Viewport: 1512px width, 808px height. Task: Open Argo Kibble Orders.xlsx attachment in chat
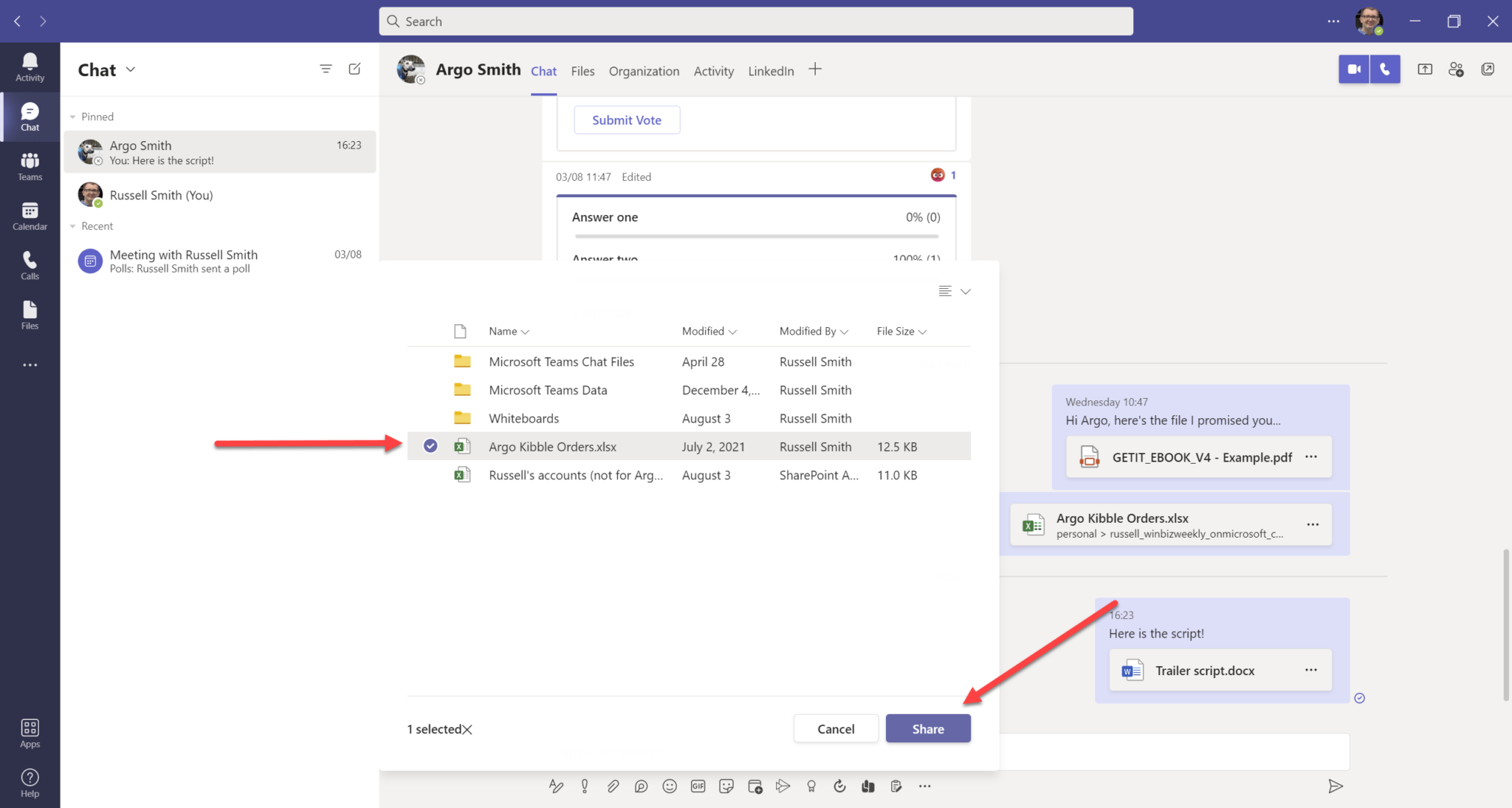[1171, 525]
